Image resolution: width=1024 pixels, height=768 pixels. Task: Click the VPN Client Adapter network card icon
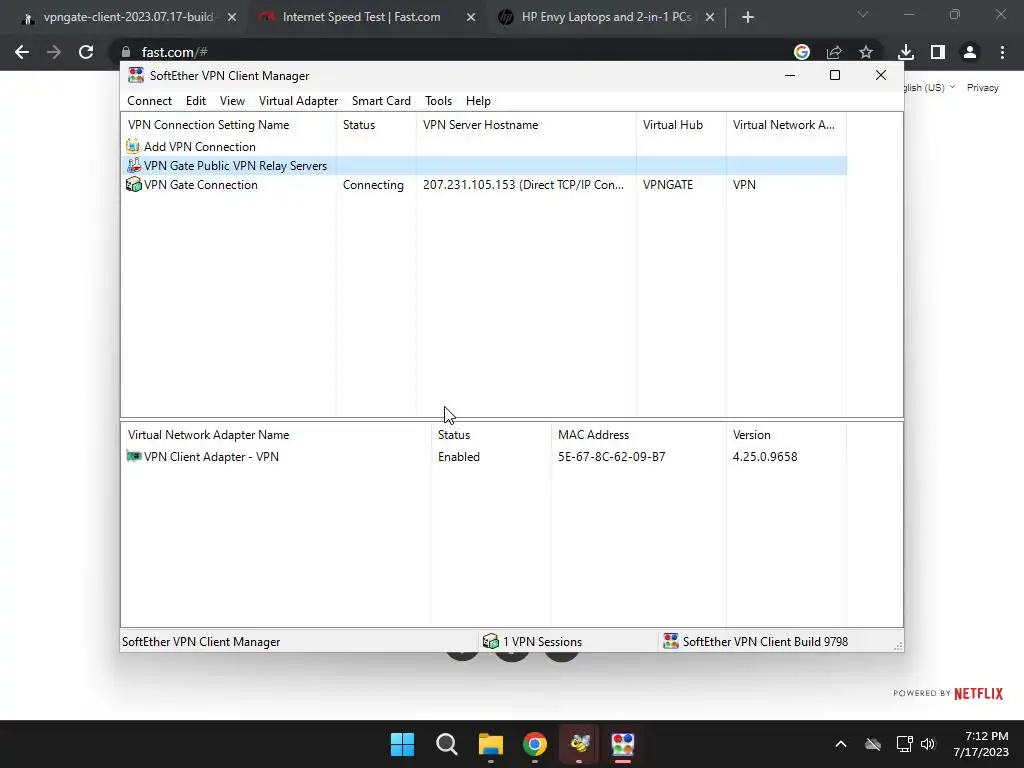(133, 456)
